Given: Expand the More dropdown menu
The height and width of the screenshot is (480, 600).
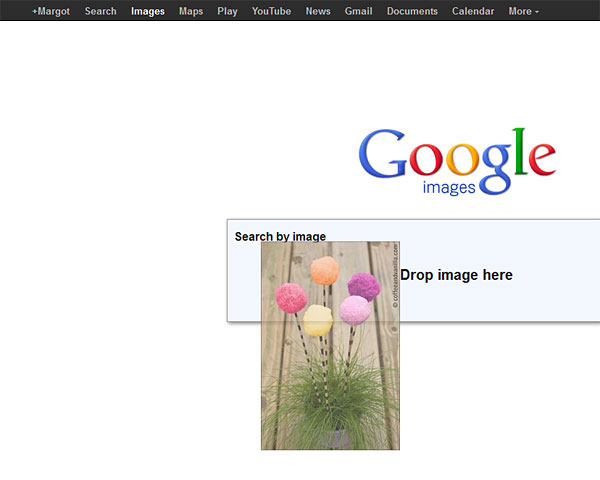Looking at the screenshot, I should [523, 11].
